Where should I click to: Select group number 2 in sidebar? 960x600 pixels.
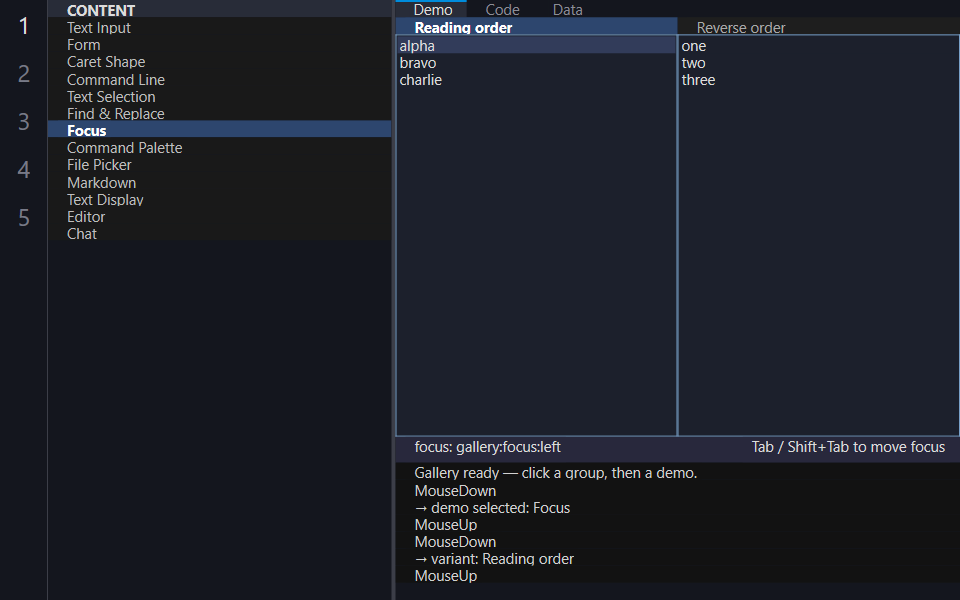(x=23, y=73)
